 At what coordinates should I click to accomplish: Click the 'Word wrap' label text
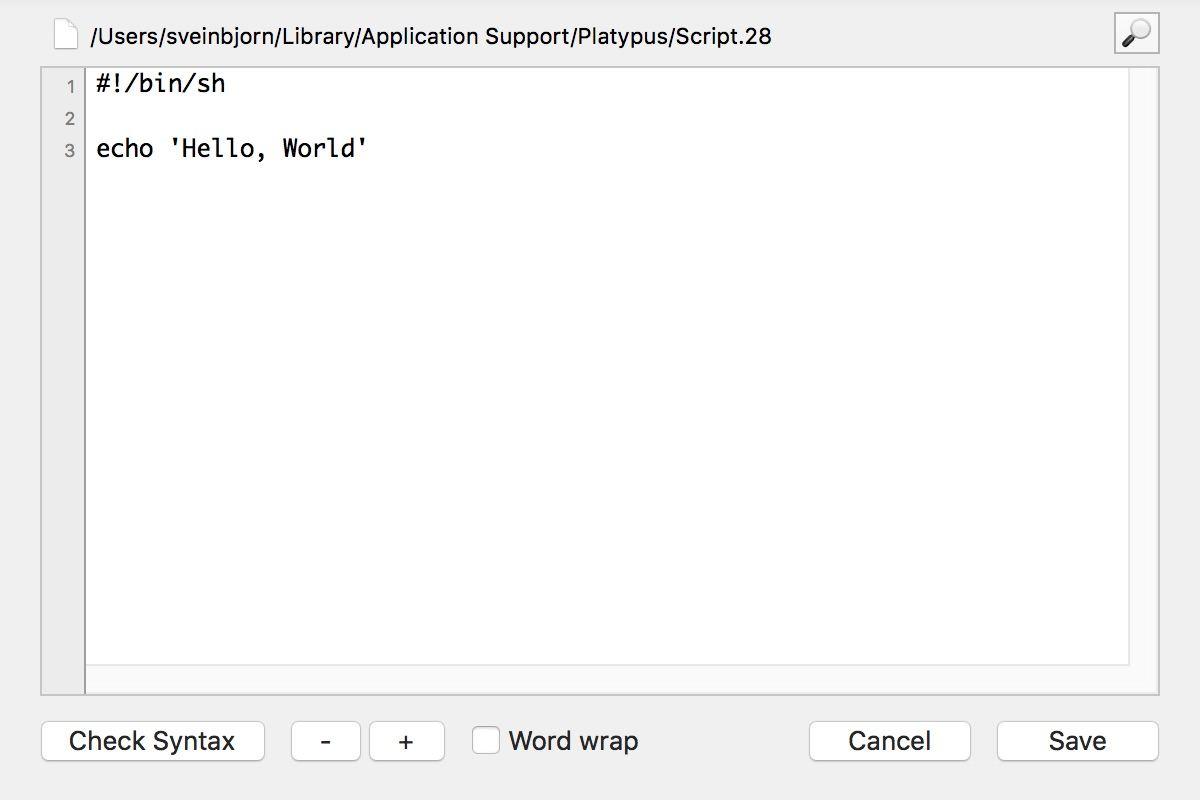(x=573, y=741)
